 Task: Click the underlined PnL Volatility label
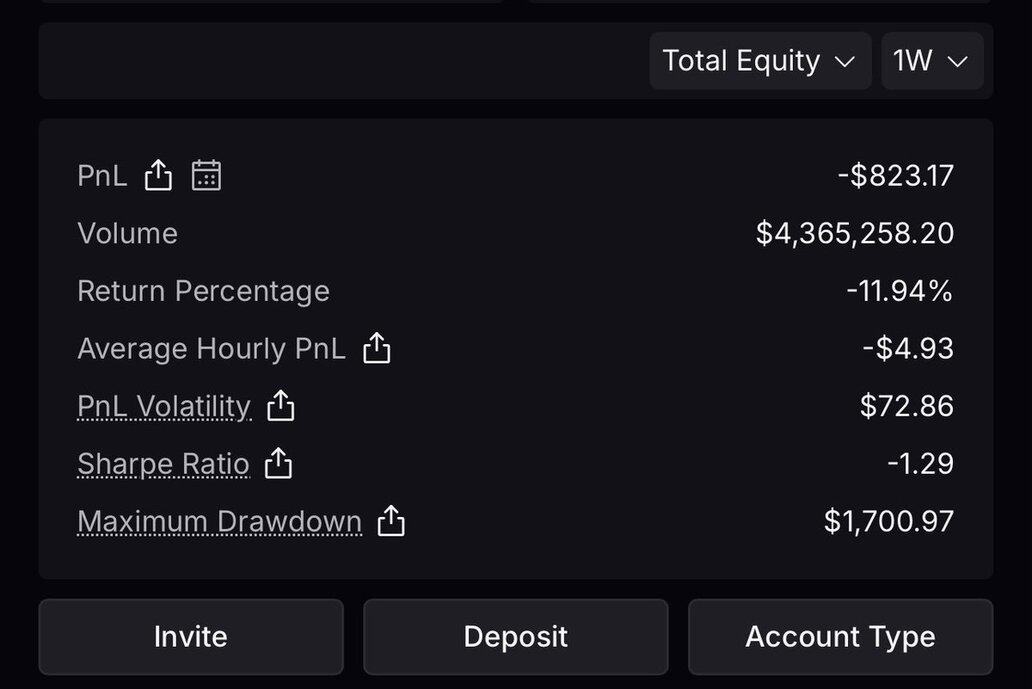pos(164,406)
